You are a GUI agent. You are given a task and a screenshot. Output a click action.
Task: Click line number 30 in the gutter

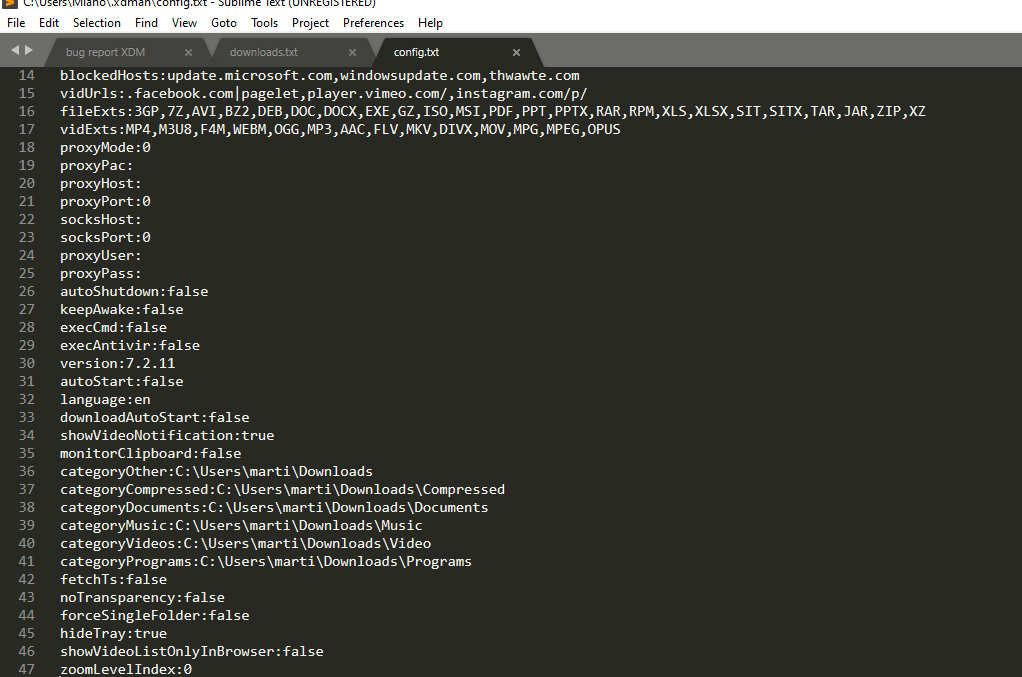tap(27, 363)
